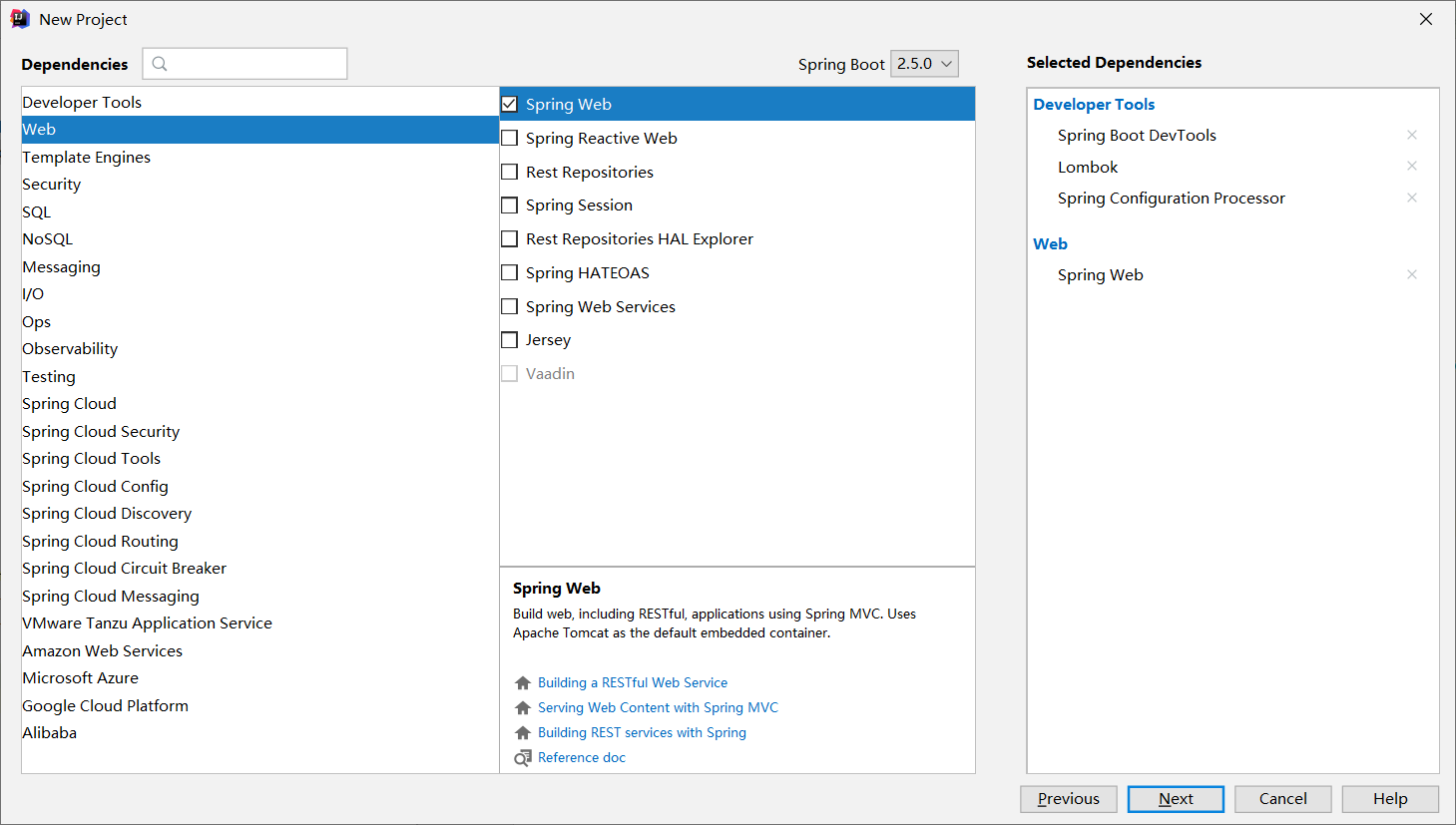Viewport: 1456px width, 825px height.
Task: Enable the Jersey dependency
Action: [509, 339]
